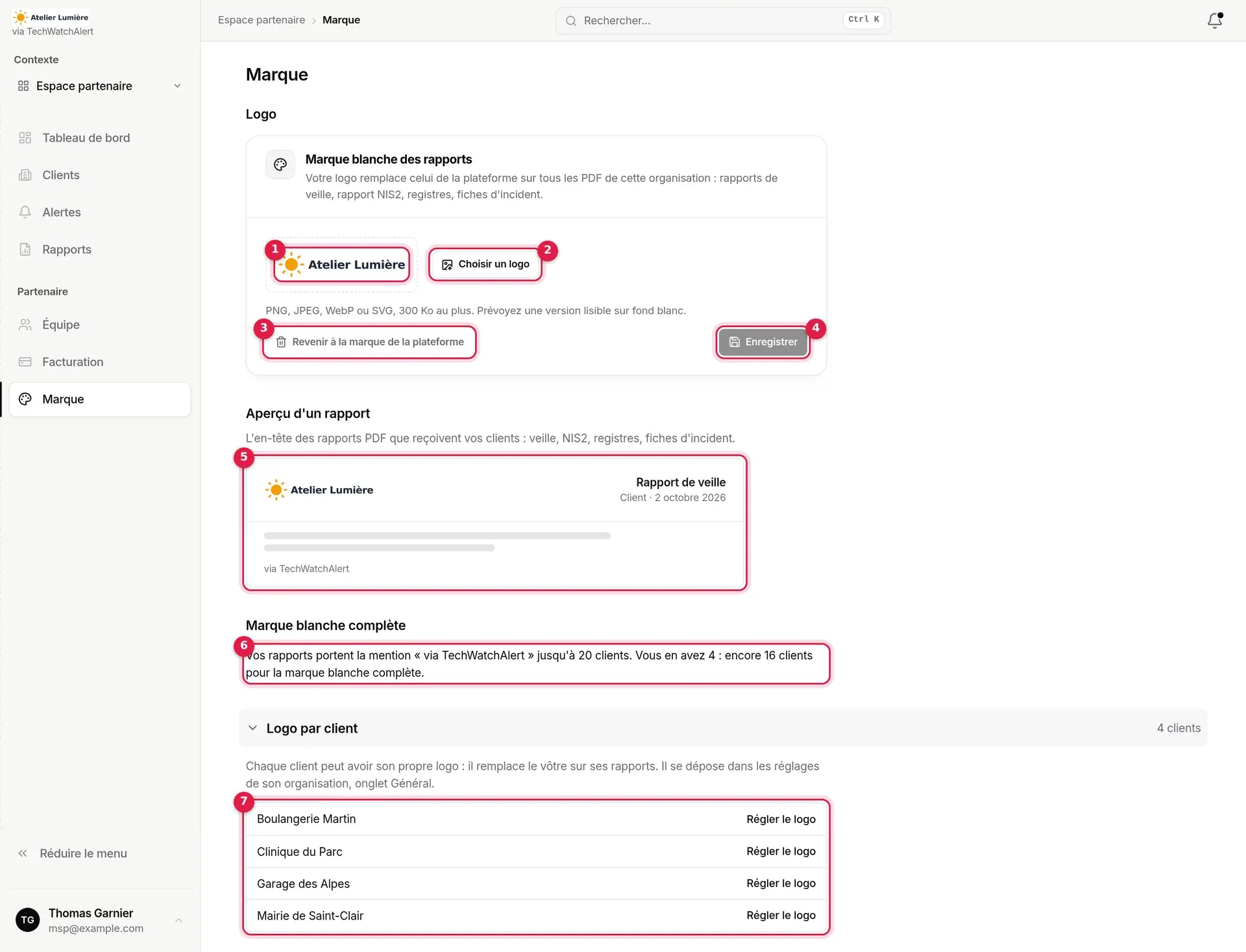The height and width of the screenshot is (952, 1246).
Task: Collapse the Logo par client section
Action: (723, 728)
